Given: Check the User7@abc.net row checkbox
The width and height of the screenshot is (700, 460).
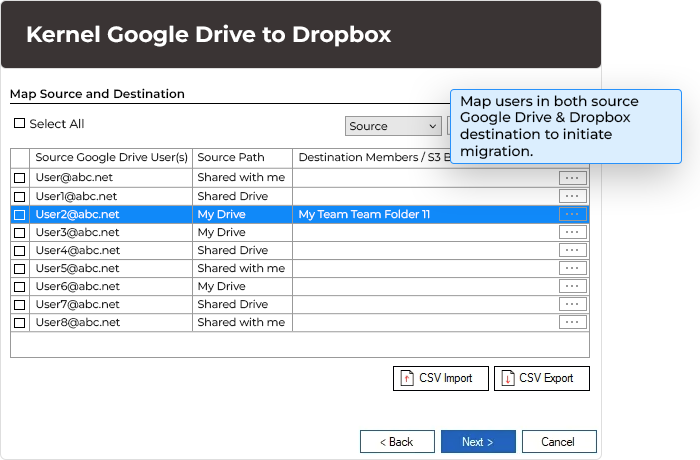Looking at the screenshot, I should (x=20, y=305).
